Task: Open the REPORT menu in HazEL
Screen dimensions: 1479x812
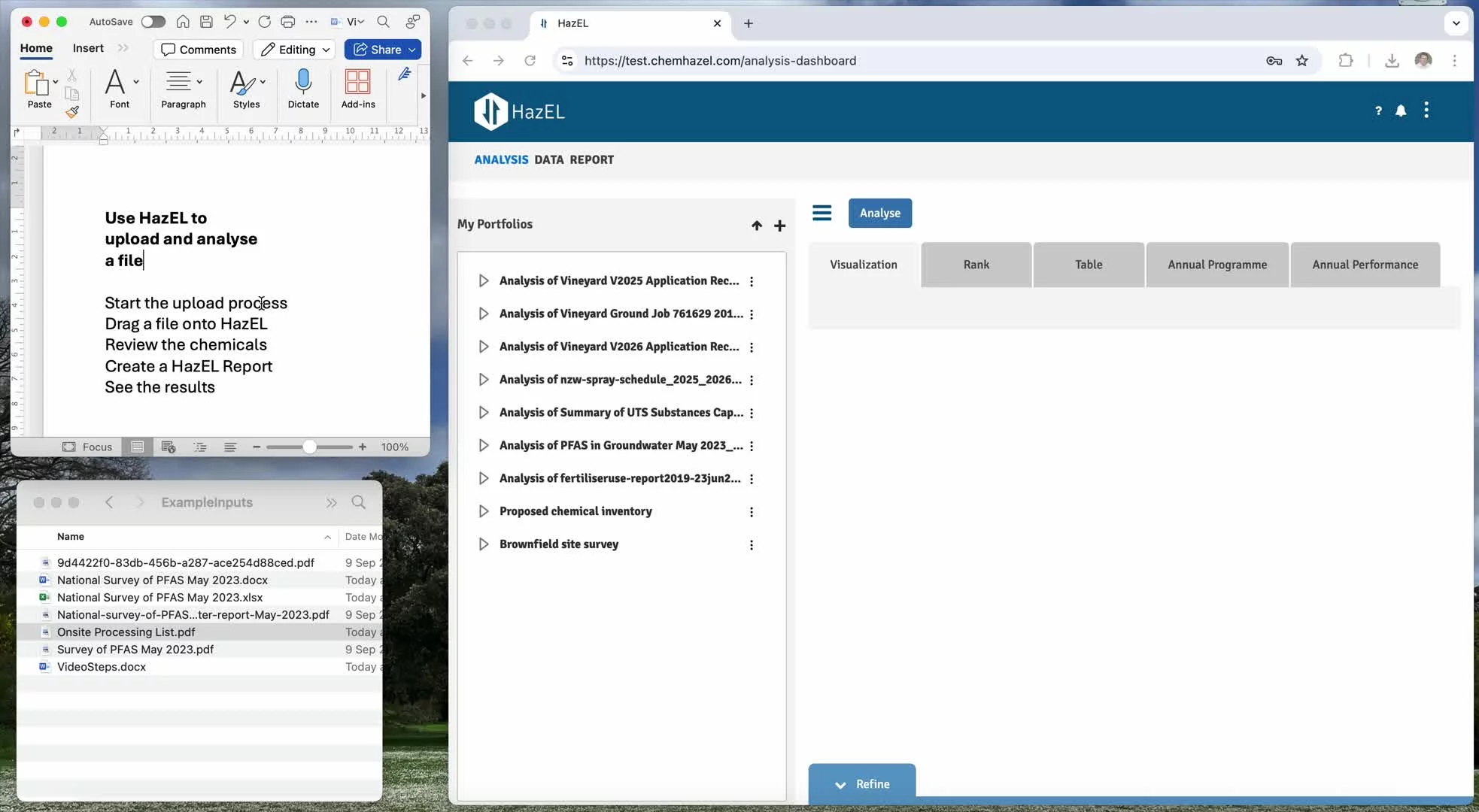Action: click(x=591, y=159)
